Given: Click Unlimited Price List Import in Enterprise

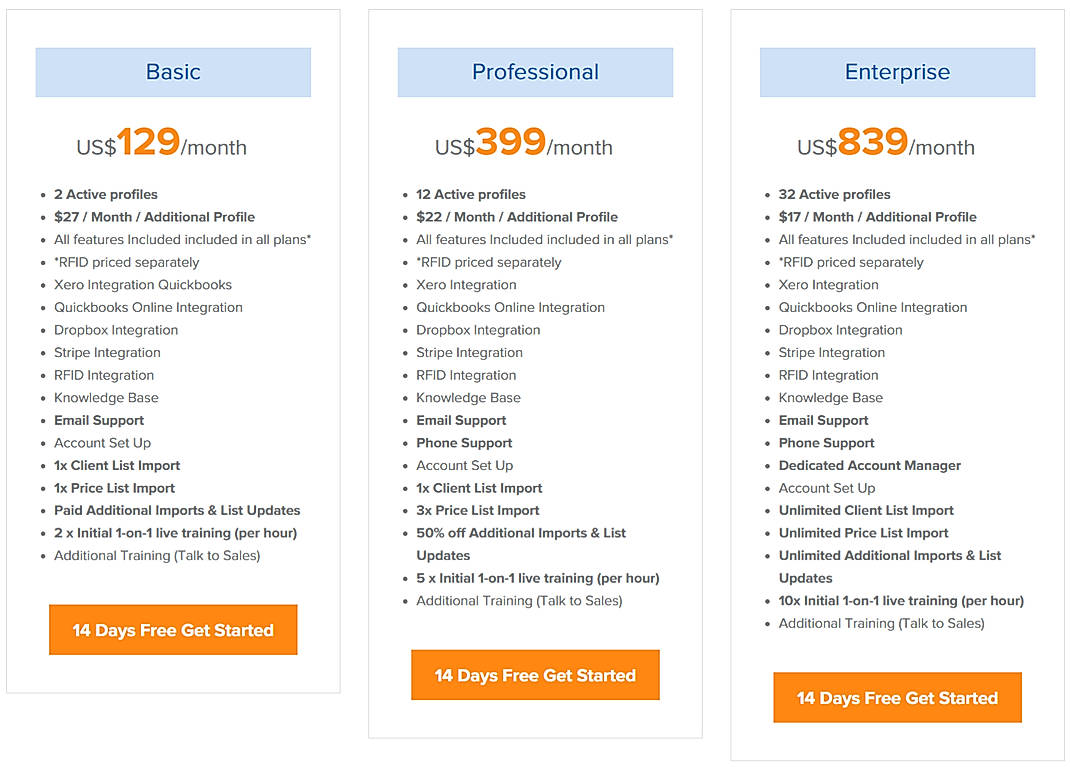Looking at the screenshot, I should pyautogui.click(x=863, y=533).
